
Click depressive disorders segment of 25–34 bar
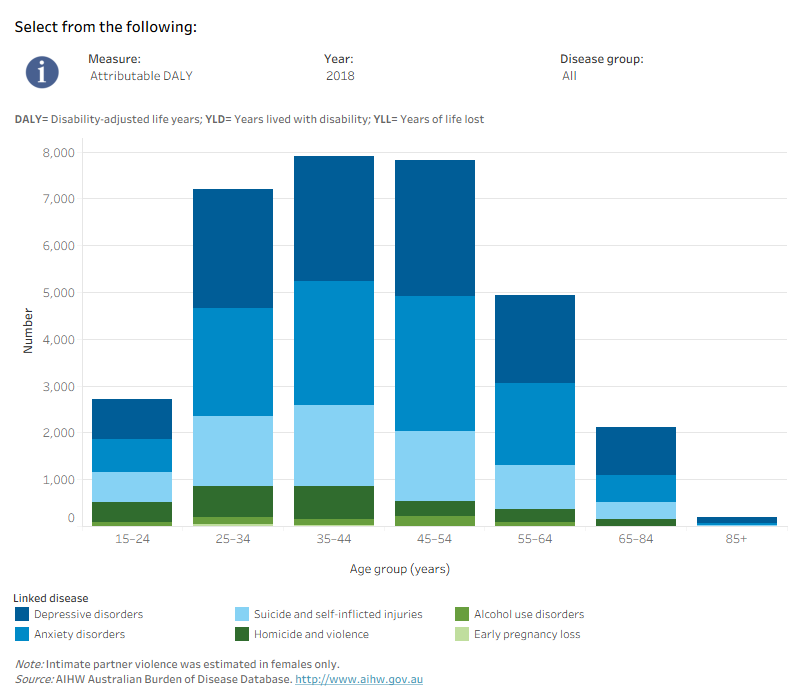click(x=233, y=248)
